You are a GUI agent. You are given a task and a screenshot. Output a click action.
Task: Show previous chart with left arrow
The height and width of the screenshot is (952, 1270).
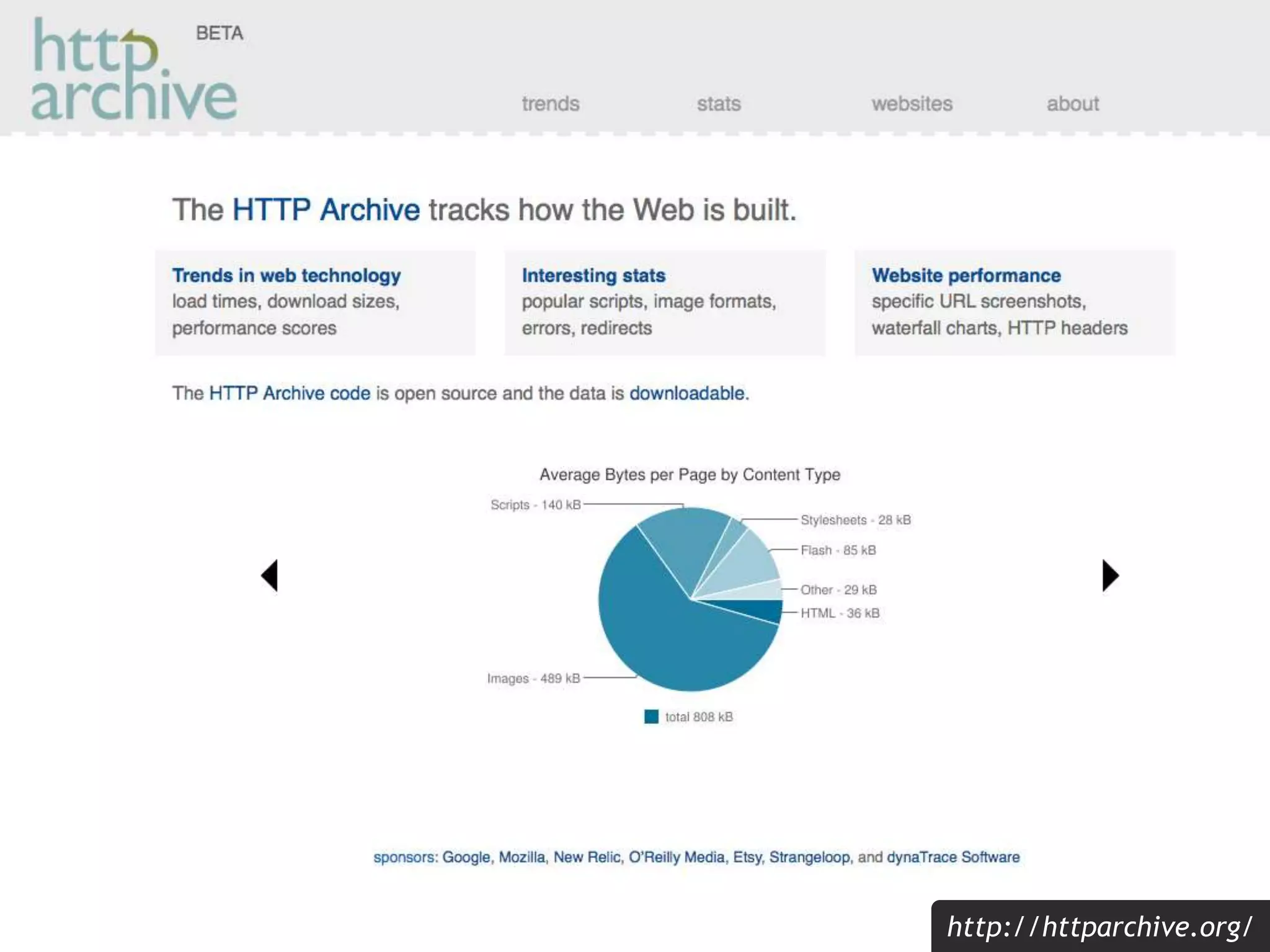270,576
